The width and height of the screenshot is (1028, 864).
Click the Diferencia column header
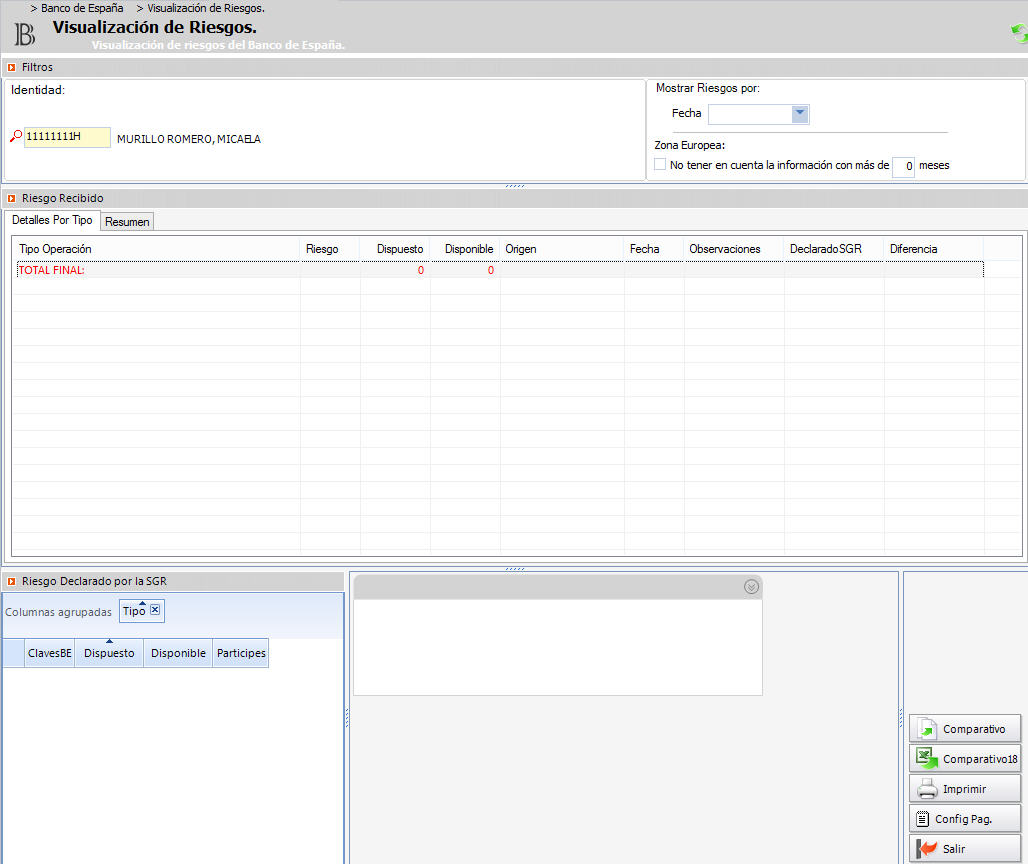click(934, 249)
